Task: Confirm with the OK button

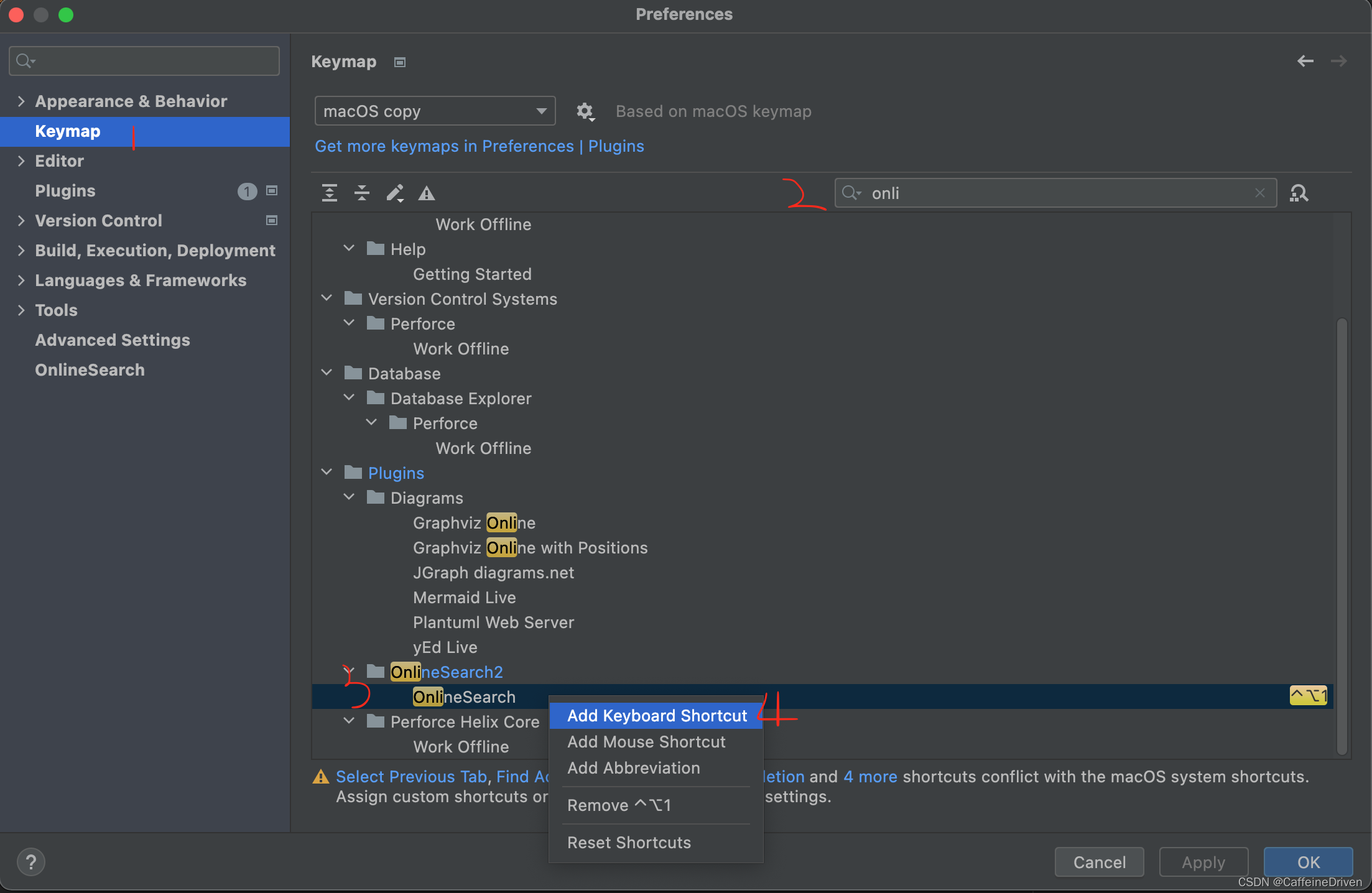Action: pos(1308,862)
